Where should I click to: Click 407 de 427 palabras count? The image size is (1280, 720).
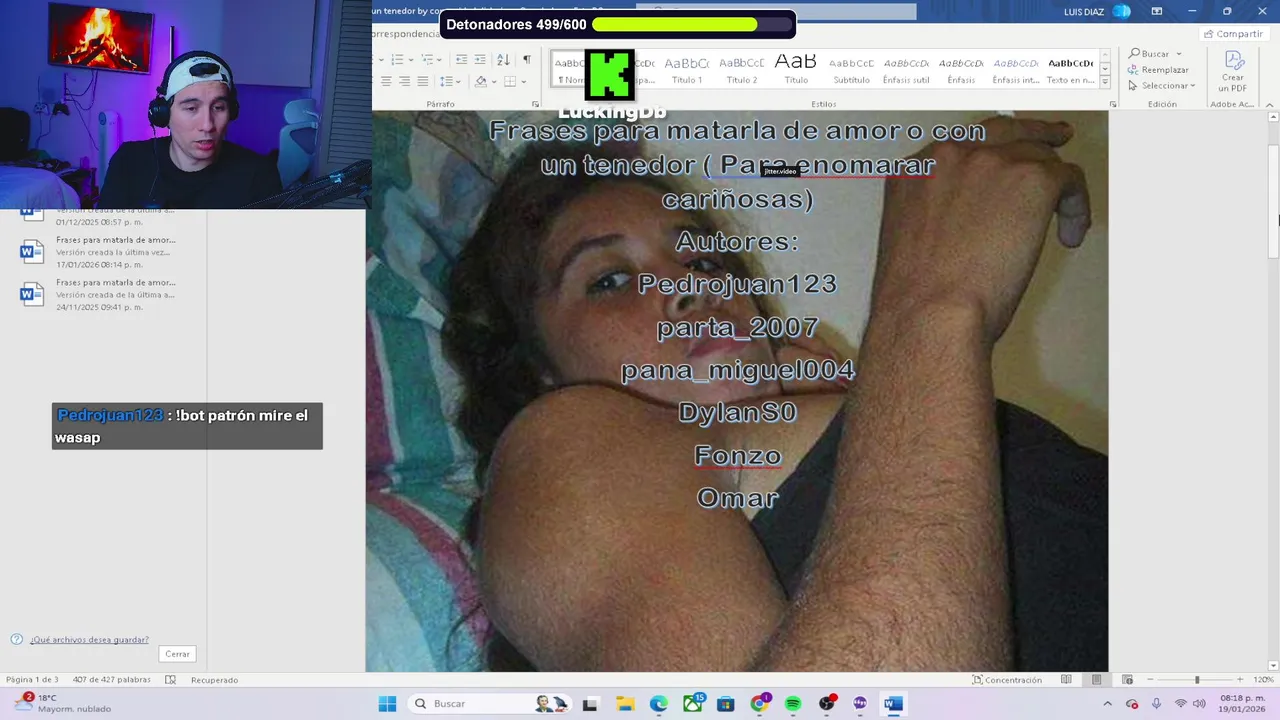coord(112,680)
